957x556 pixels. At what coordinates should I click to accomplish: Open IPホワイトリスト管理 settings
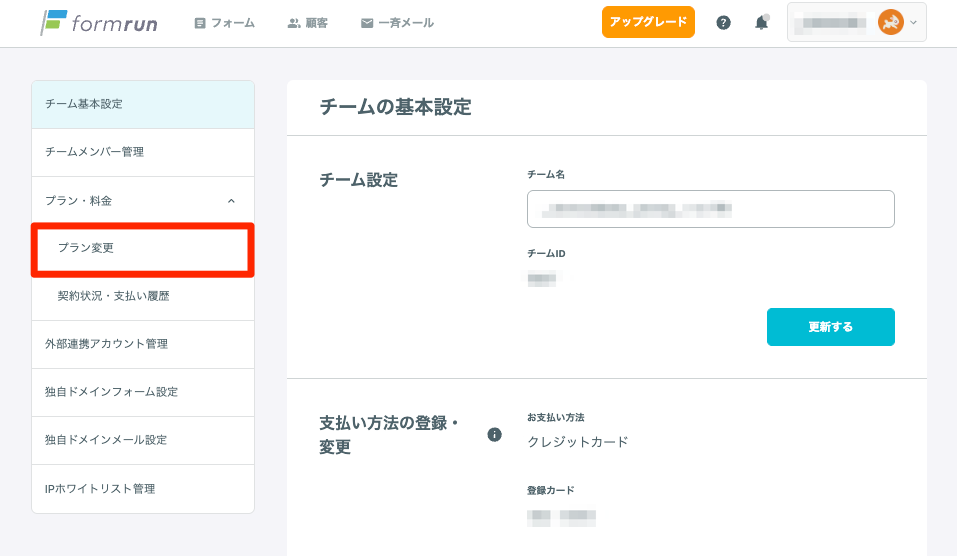click(100, 489)
